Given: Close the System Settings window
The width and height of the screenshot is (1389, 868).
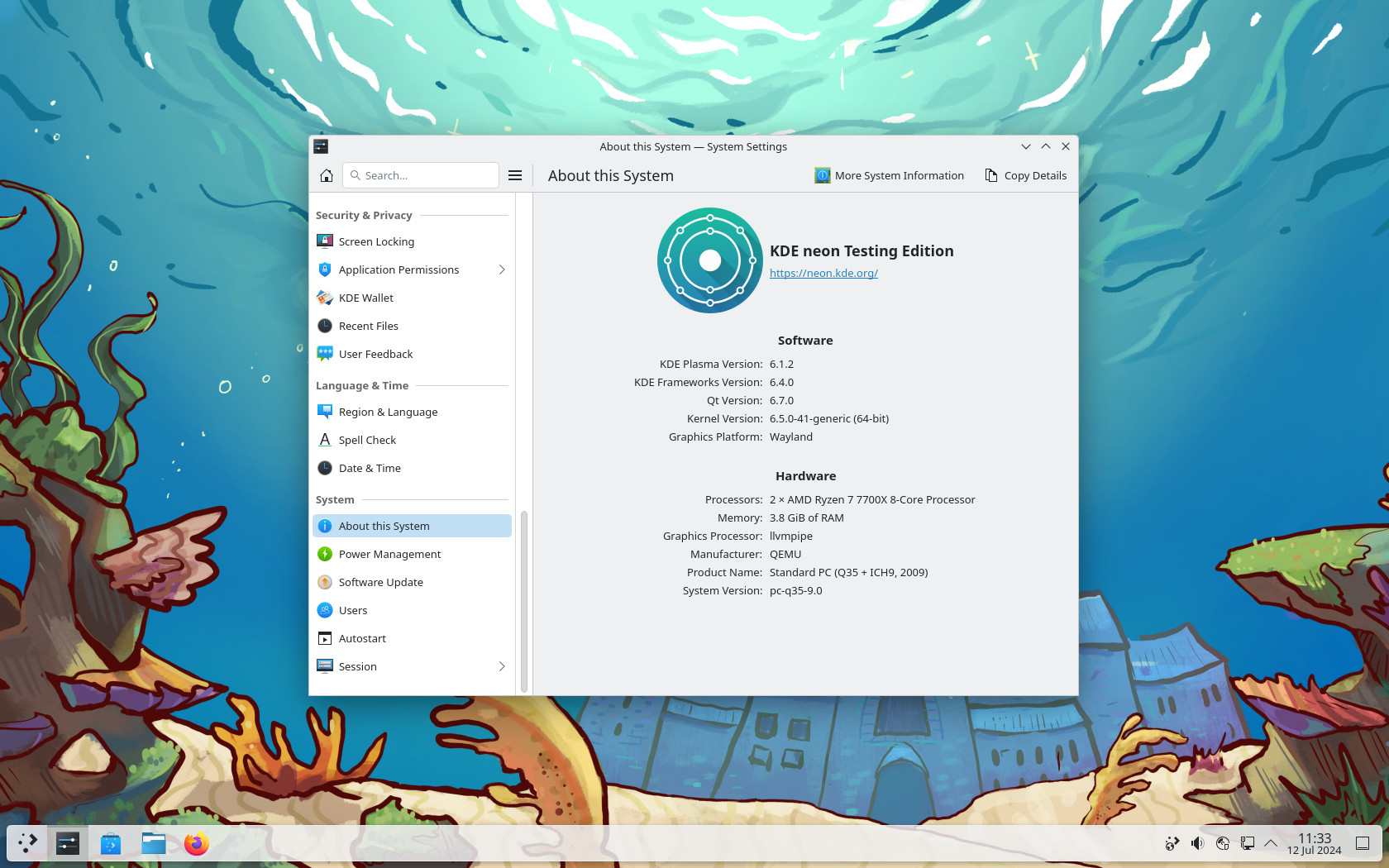Looking at the screenshot, I should point(1066,146).
